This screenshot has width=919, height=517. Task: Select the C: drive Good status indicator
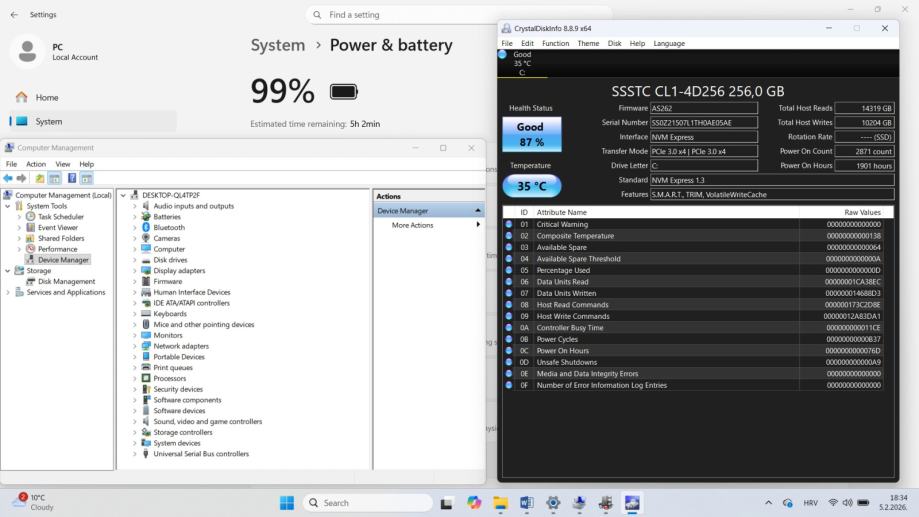(x=522, y=63)
